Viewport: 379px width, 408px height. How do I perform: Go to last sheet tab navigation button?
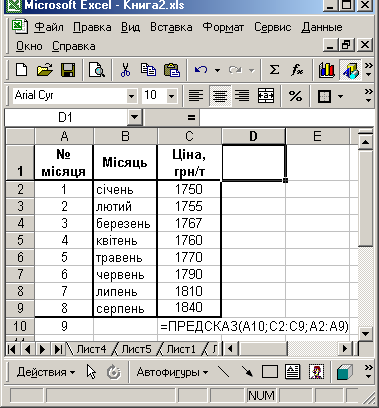[59, 349]
